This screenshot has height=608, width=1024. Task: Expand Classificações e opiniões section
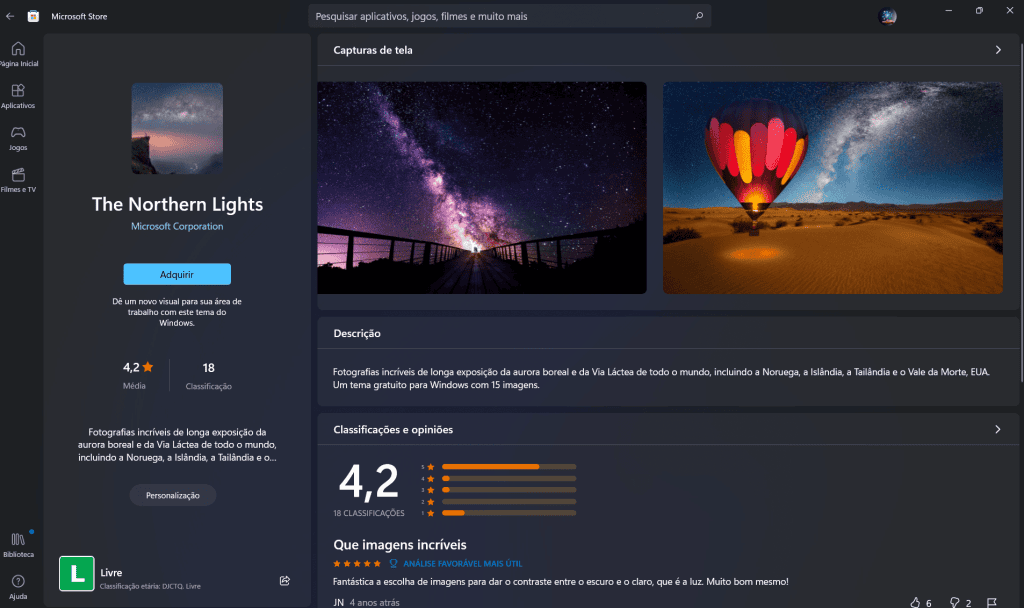(x=997, y=429)
